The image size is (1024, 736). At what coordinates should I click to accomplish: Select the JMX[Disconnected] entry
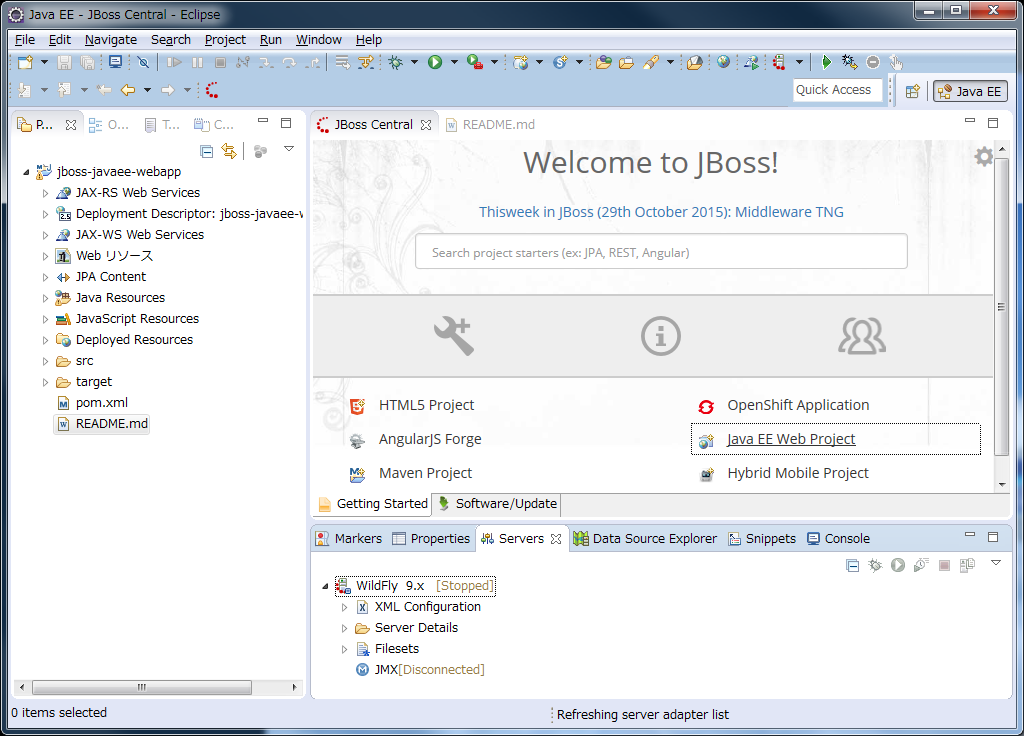point(429,670)
